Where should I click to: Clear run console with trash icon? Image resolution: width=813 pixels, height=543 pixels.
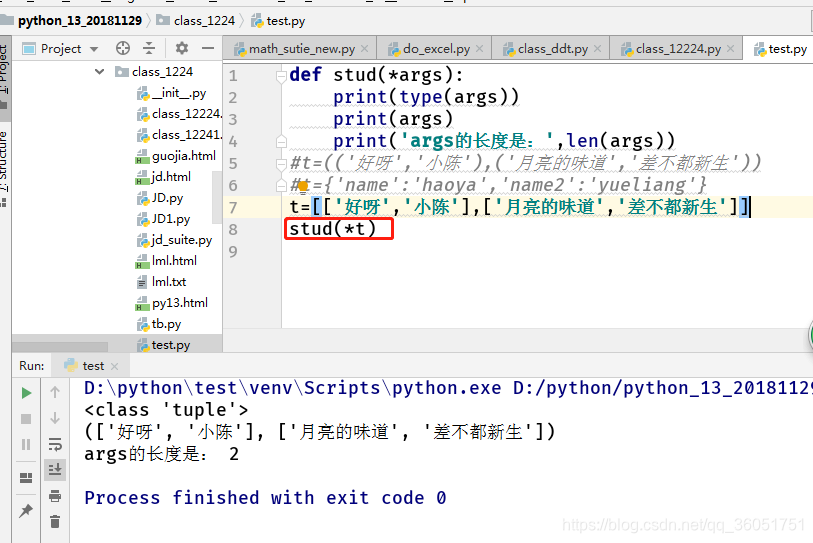click(x=55, y=521)
